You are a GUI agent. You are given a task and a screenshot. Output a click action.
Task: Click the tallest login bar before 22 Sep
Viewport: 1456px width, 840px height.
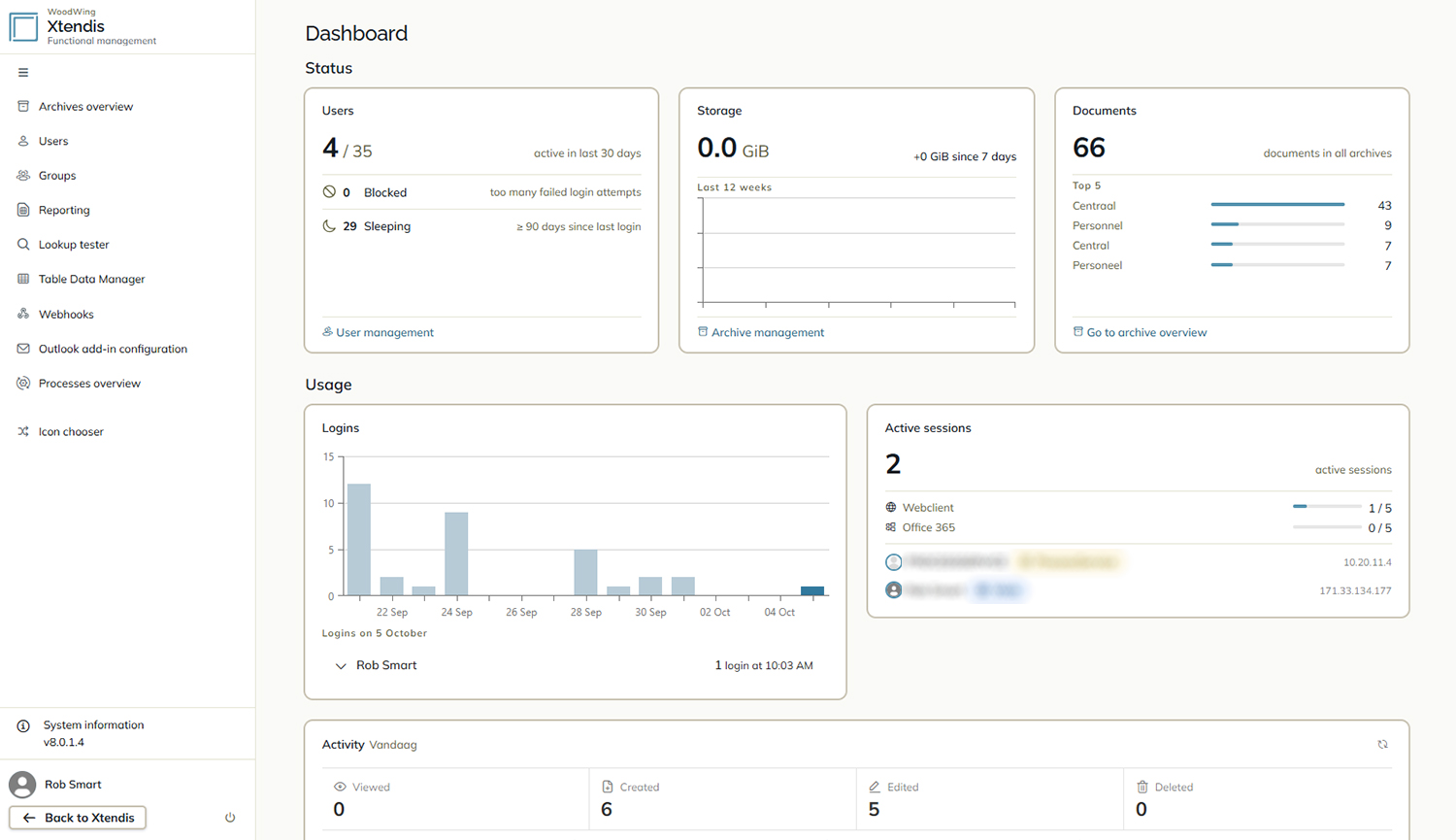[359, 540]
